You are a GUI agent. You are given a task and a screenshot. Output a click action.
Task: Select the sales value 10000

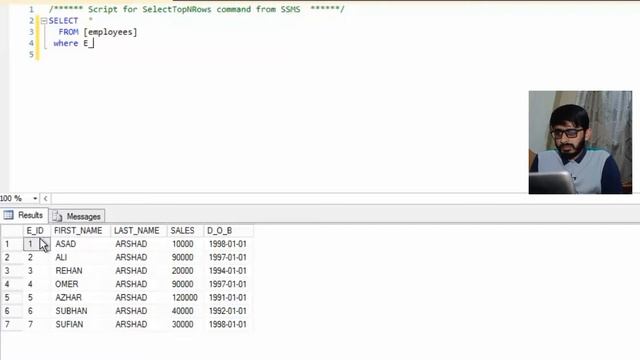[184, 244]
